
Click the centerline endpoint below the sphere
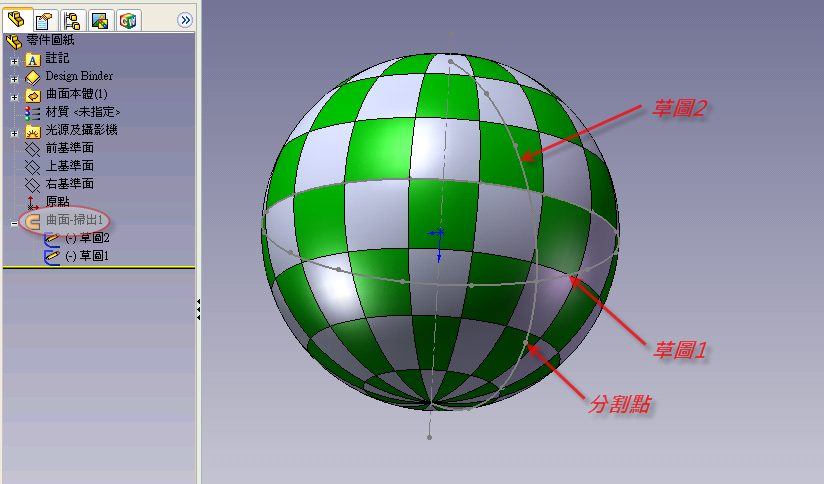click(x=429, y=437)
